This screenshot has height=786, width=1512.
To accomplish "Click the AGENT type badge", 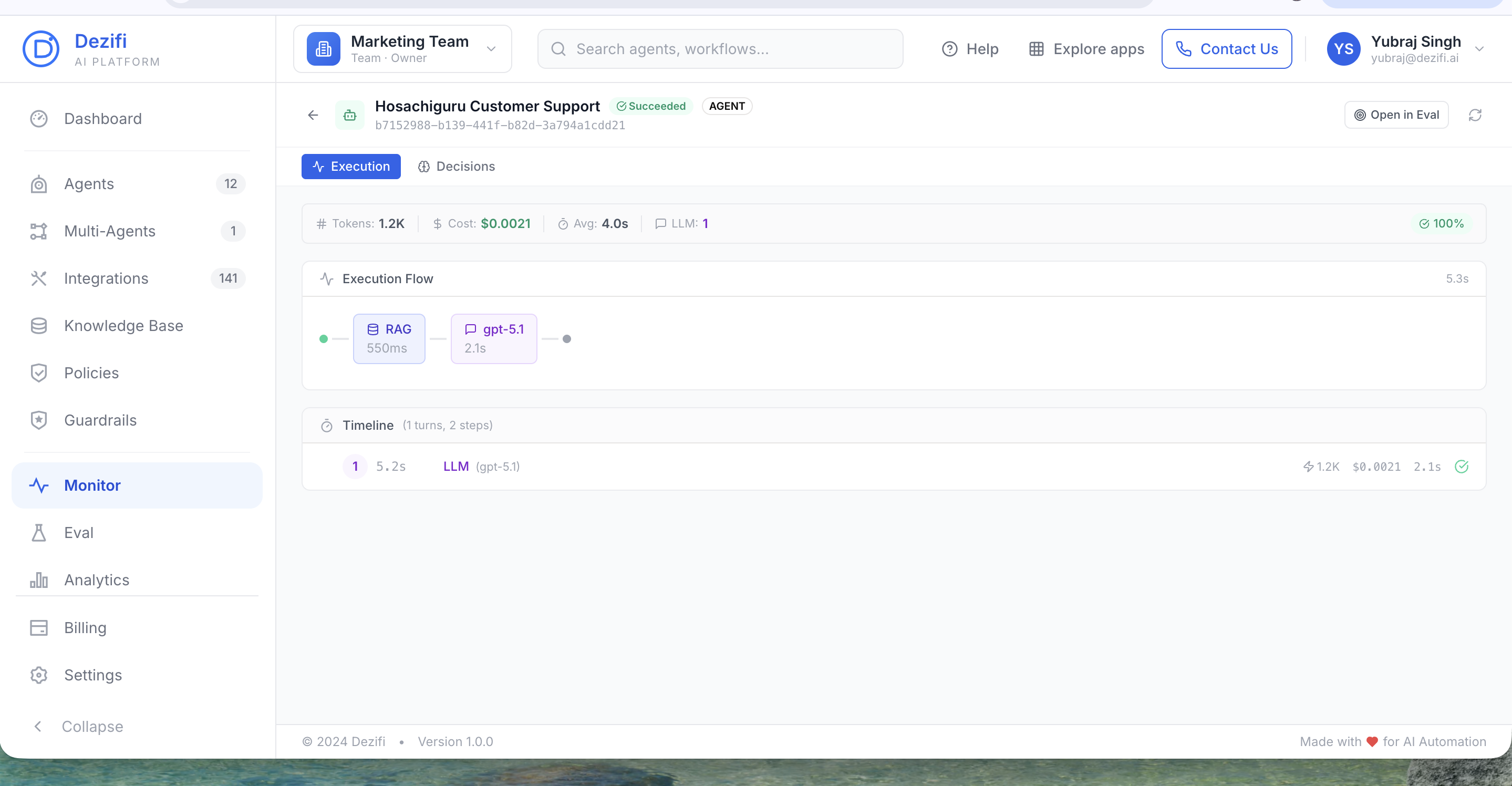I will coord(727,106).
